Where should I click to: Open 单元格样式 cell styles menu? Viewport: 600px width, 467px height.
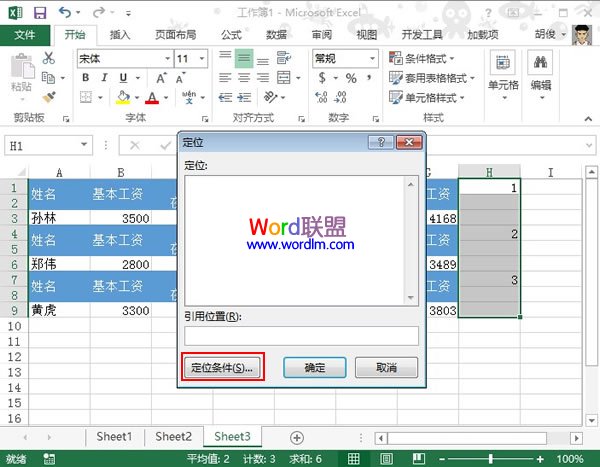[426, 98]
